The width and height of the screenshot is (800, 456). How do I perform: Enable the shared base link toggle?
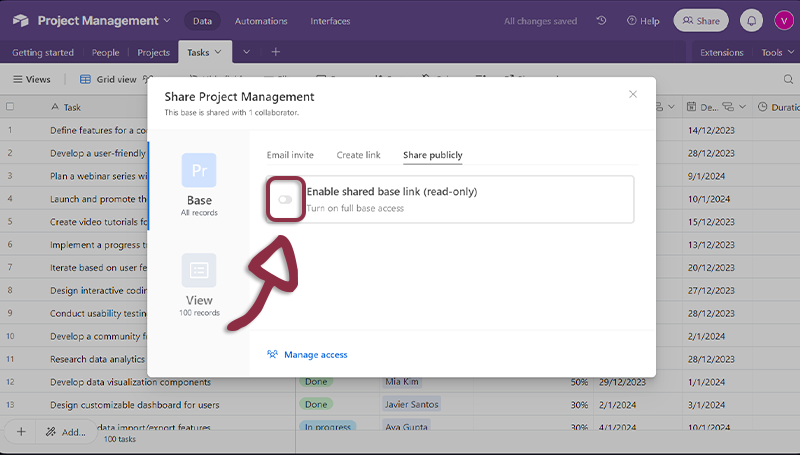point(286,200)
